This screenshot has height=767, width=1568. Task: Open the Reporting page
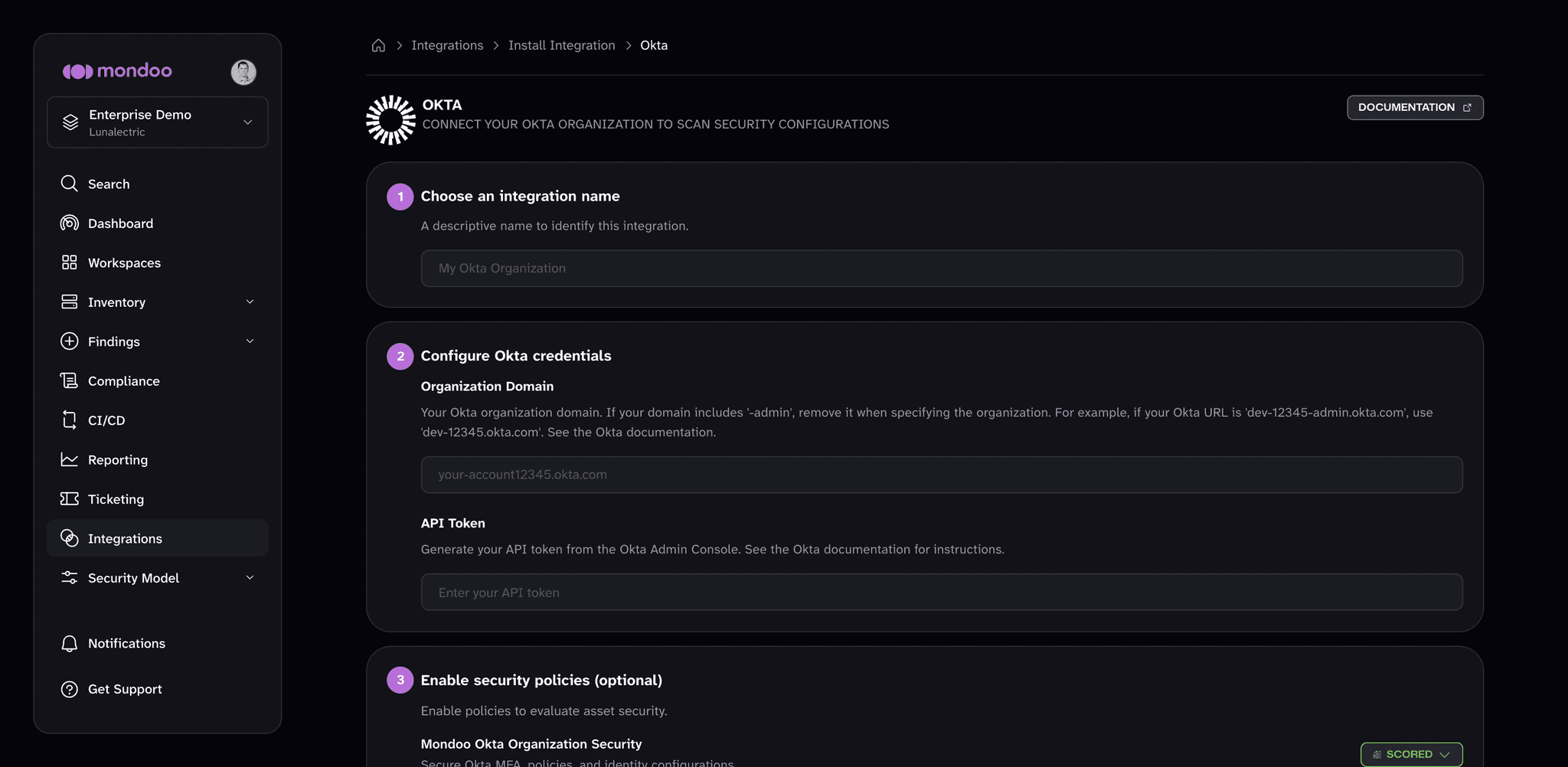point(158,460)
